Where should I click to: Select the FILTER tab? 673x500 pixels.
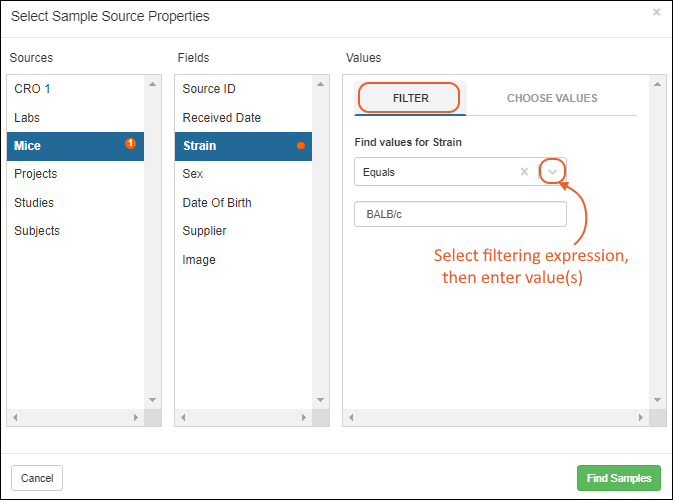pyautogui.click(x=410, y=98)
